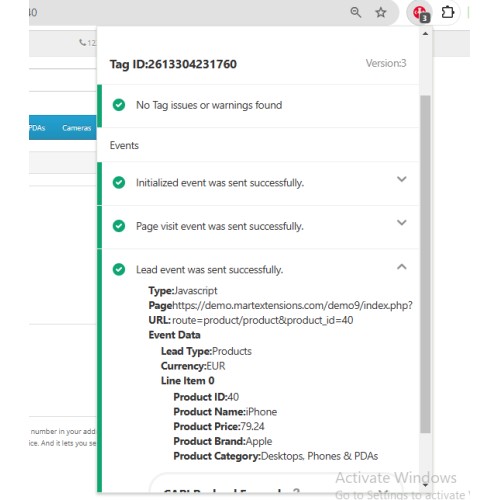Click the popup scroll down arrow
Viewport: 500px width, 500px height.
pos(425,485)
